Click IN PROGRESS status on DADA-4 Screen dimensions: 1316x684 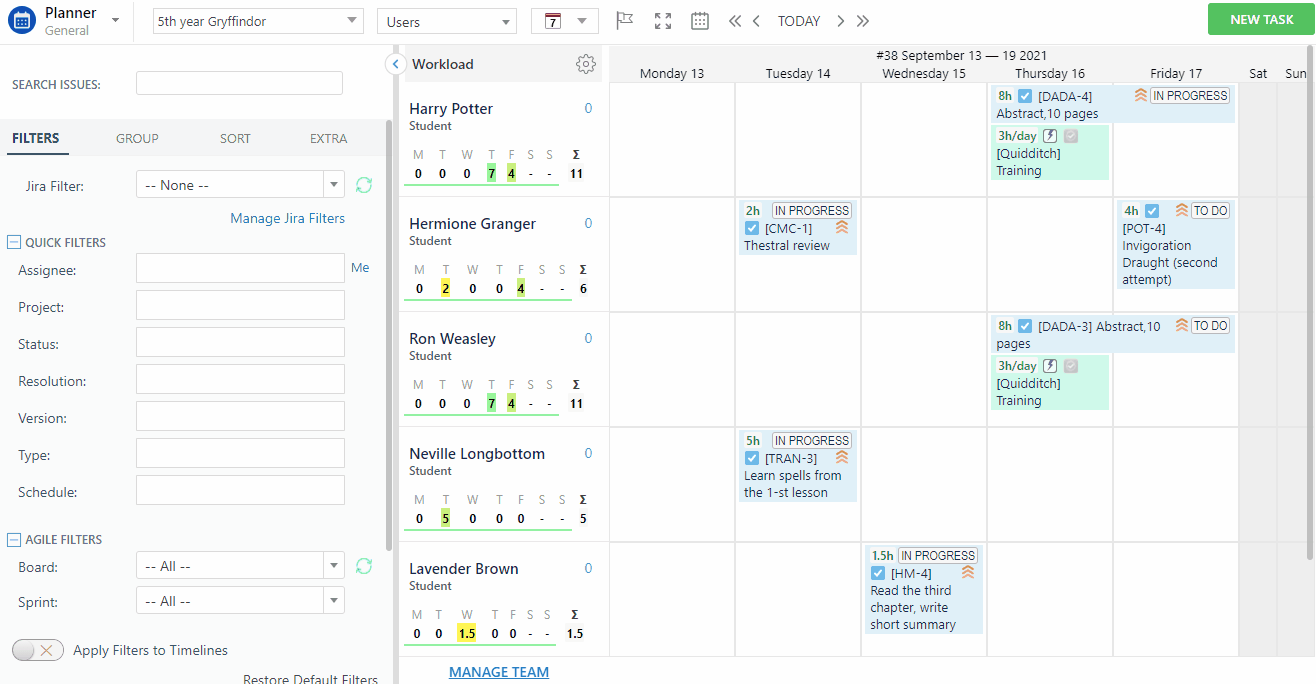(1190, 96)
